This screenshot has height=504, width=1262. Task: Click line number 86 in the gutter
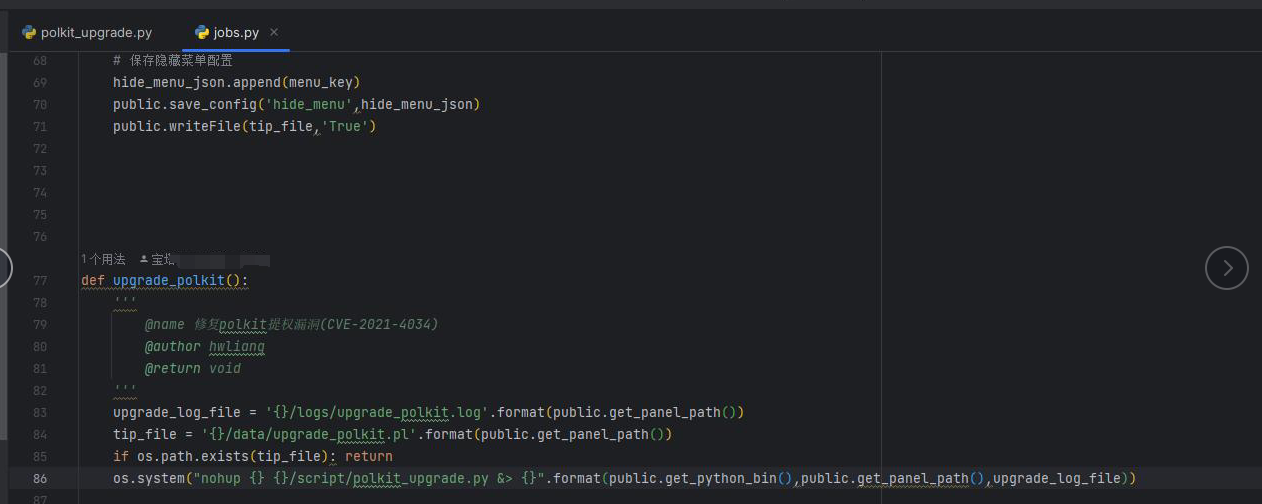(x=40, y=479)
